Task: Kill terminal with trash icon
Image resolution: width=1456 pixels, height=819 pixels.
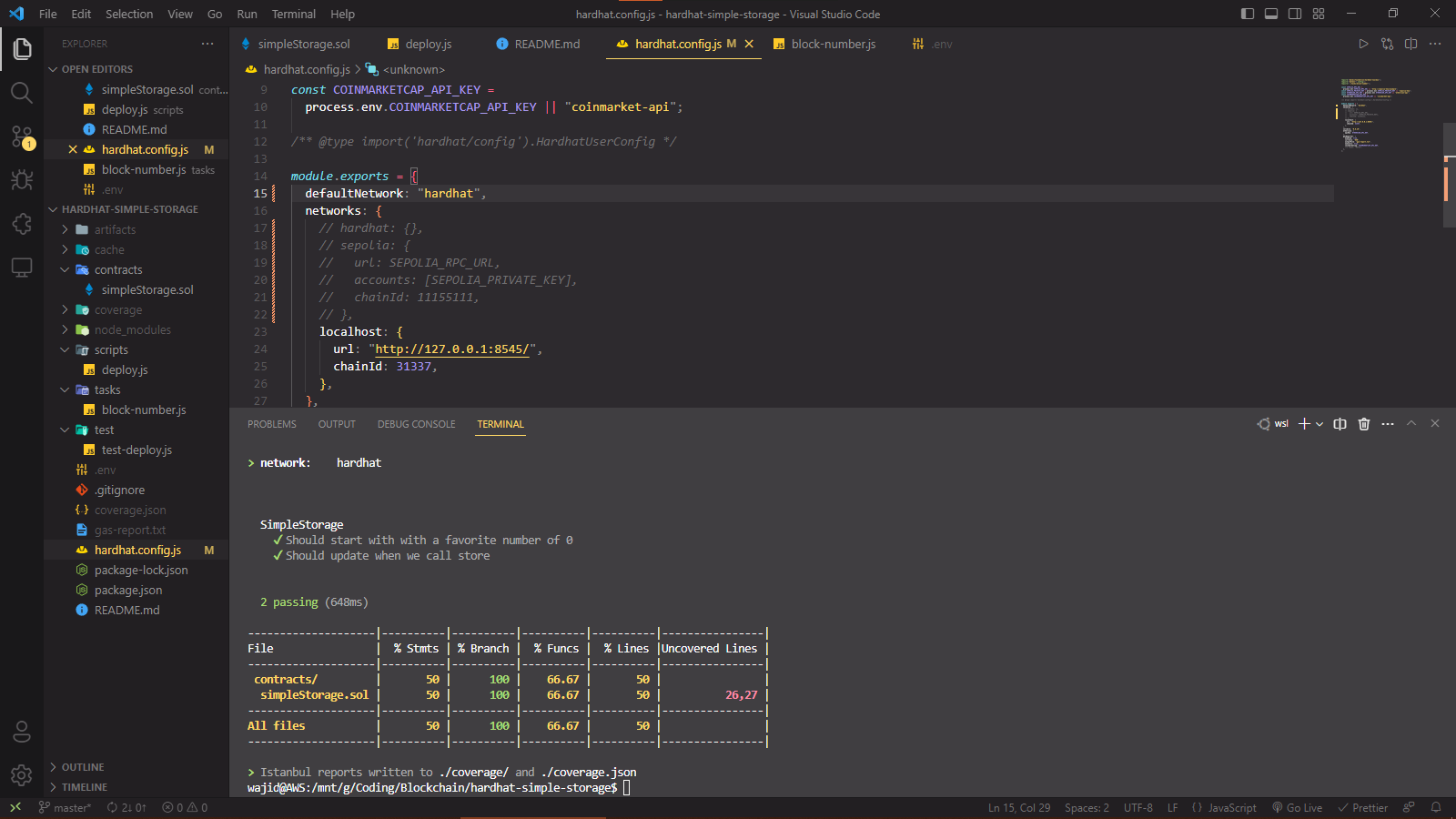Action: (1363, 424)
